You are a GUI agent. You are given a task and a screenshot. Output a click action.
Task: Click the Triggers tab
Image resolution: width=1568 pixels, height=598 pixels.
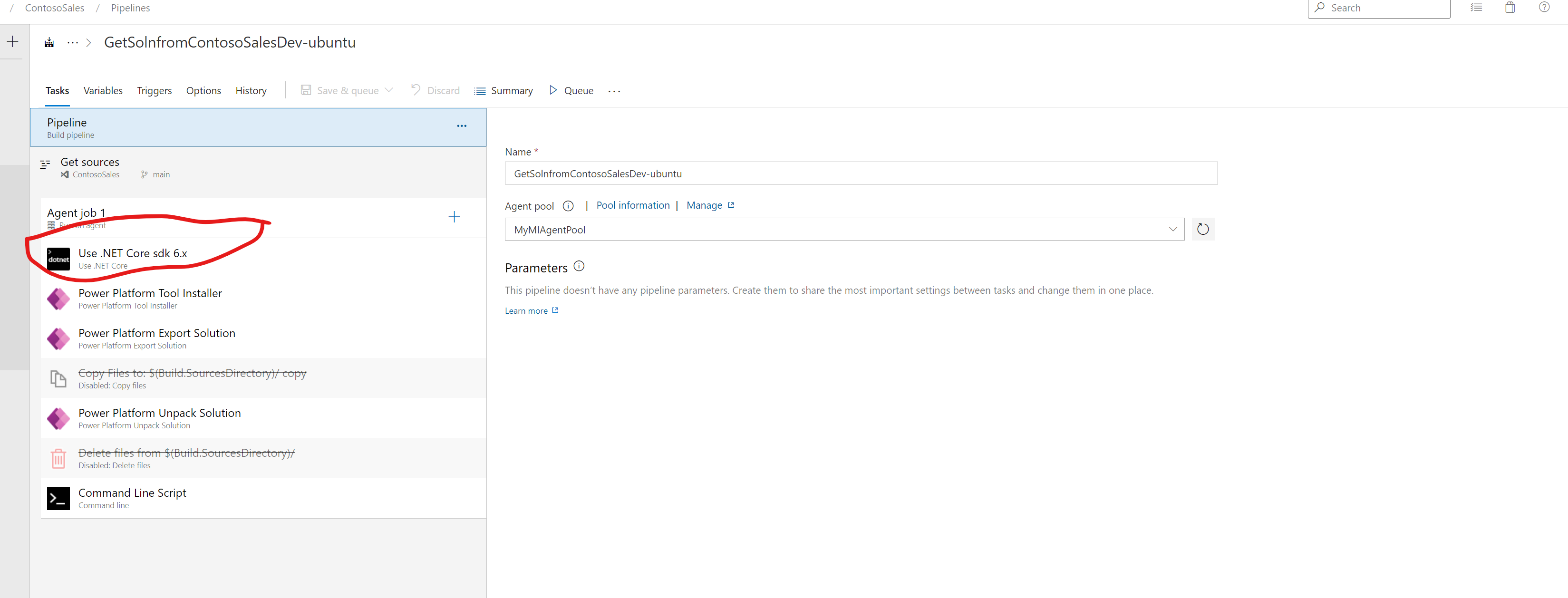click(153, 90)
